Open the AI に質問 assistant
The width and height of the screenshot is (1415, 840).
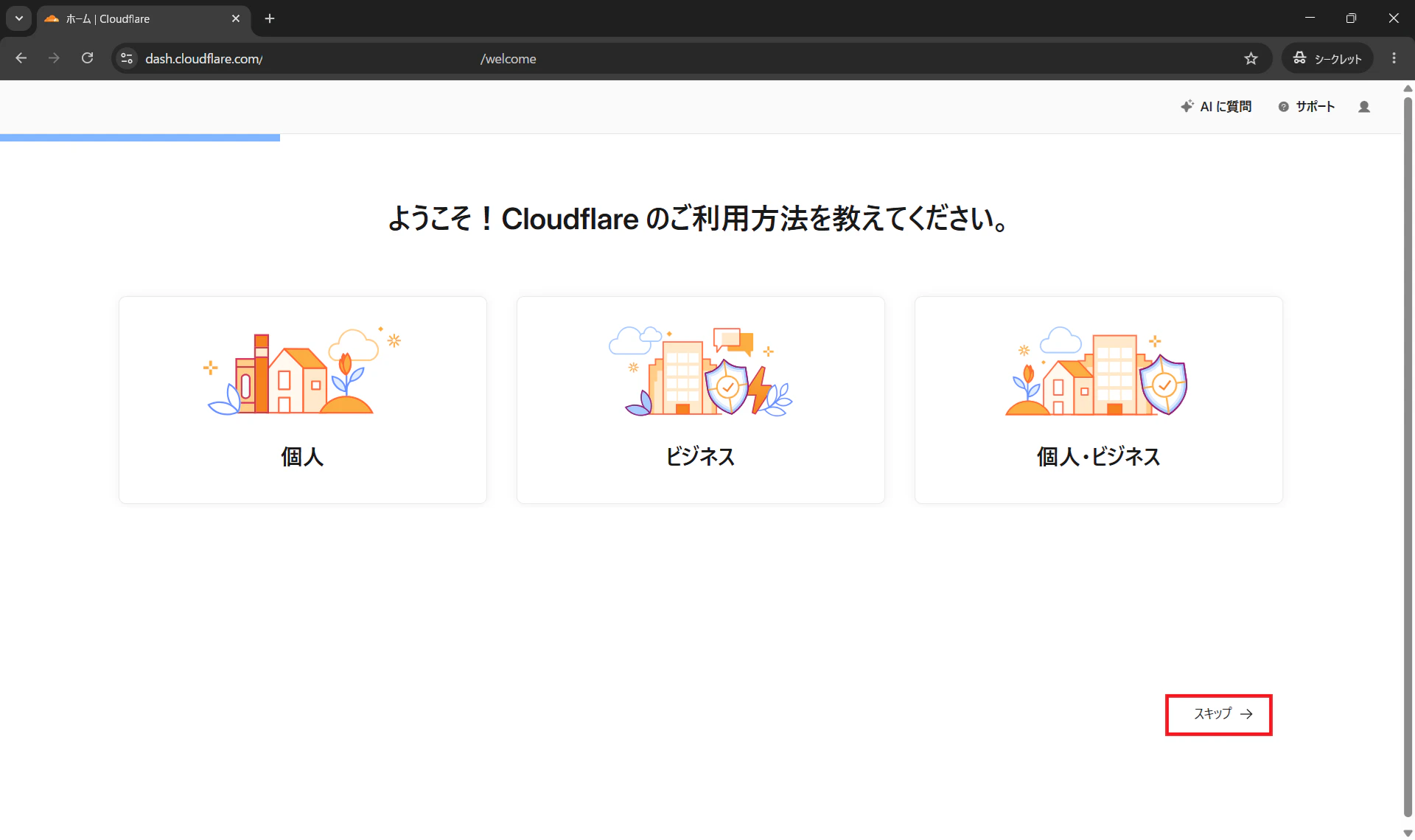click(x=1216, y=107)
